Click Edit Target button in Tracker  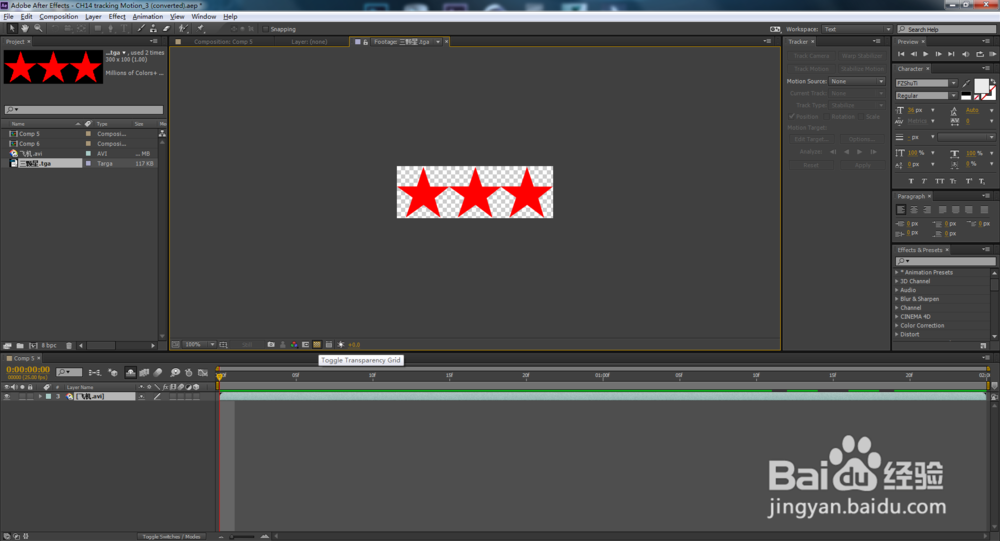click(811, 139)
